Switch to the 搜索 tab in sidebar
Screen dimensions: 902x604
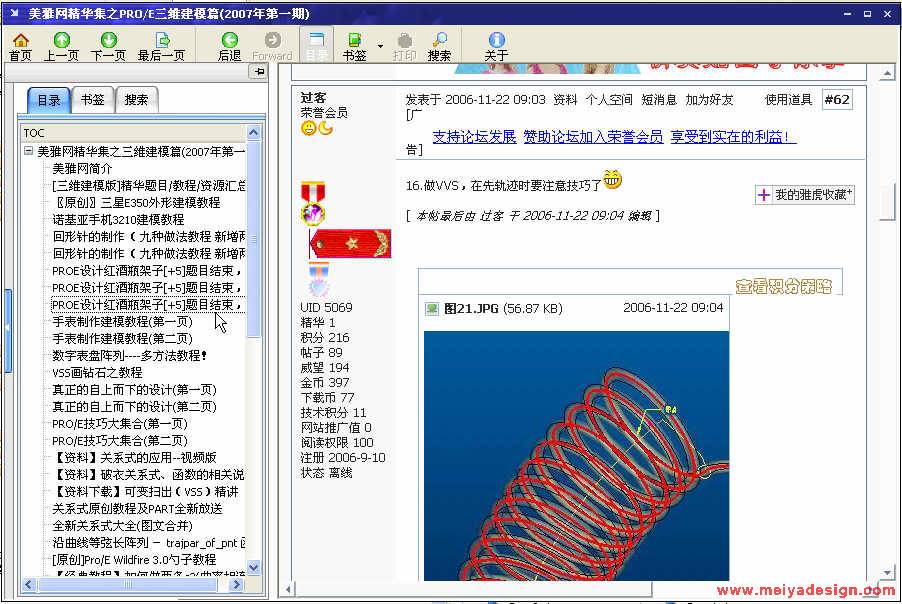coord(136,100)
